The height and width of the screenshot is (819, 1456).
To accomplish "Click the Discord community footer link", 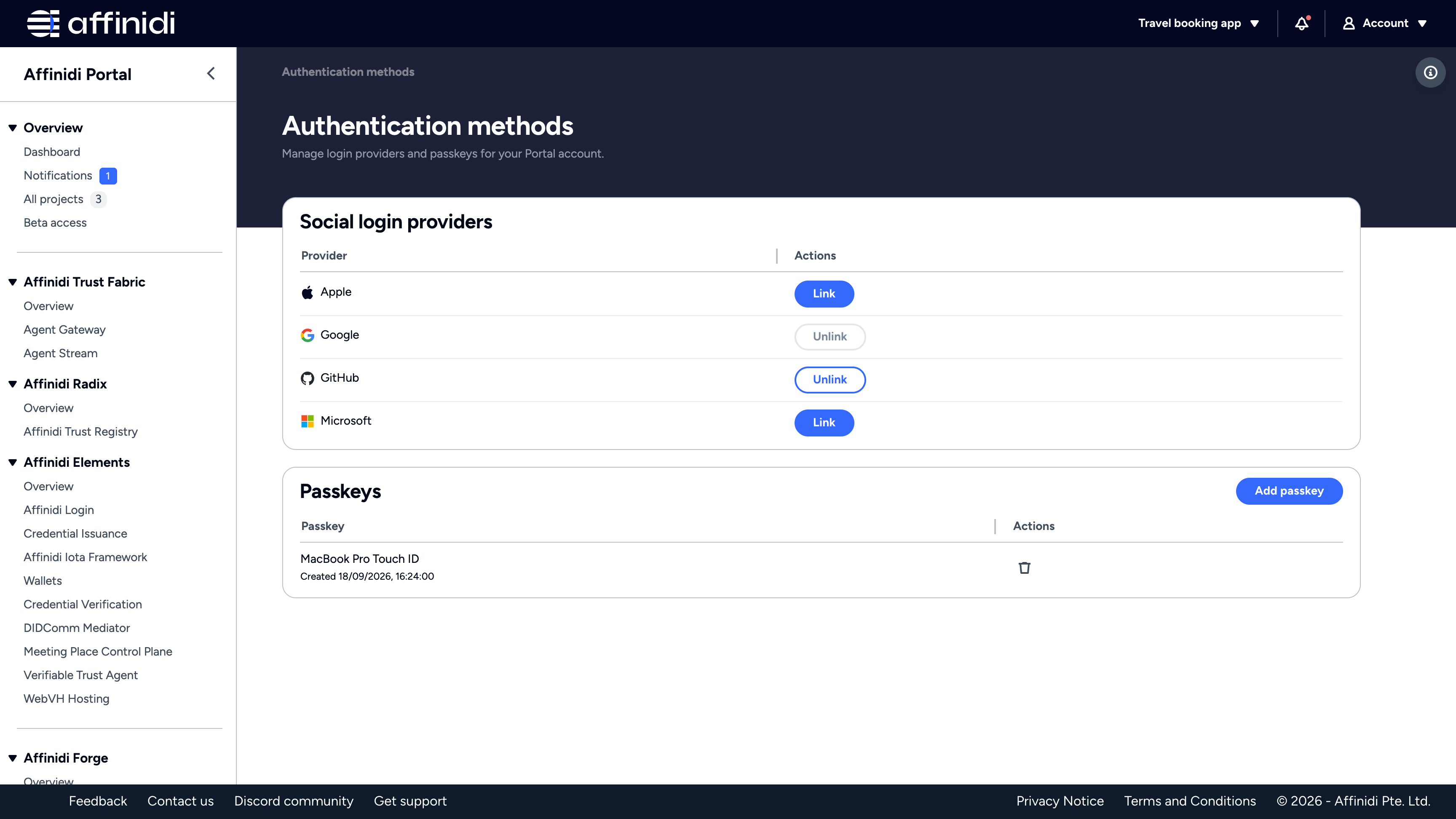I will [x=294, y=801].
